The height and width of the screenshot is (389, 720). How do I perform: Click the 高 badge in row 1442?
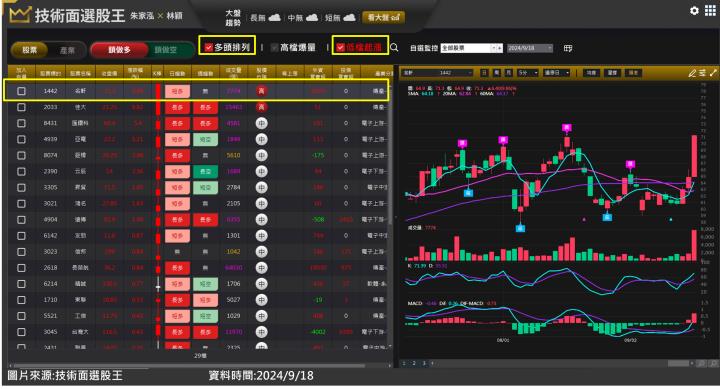point(261,91)
